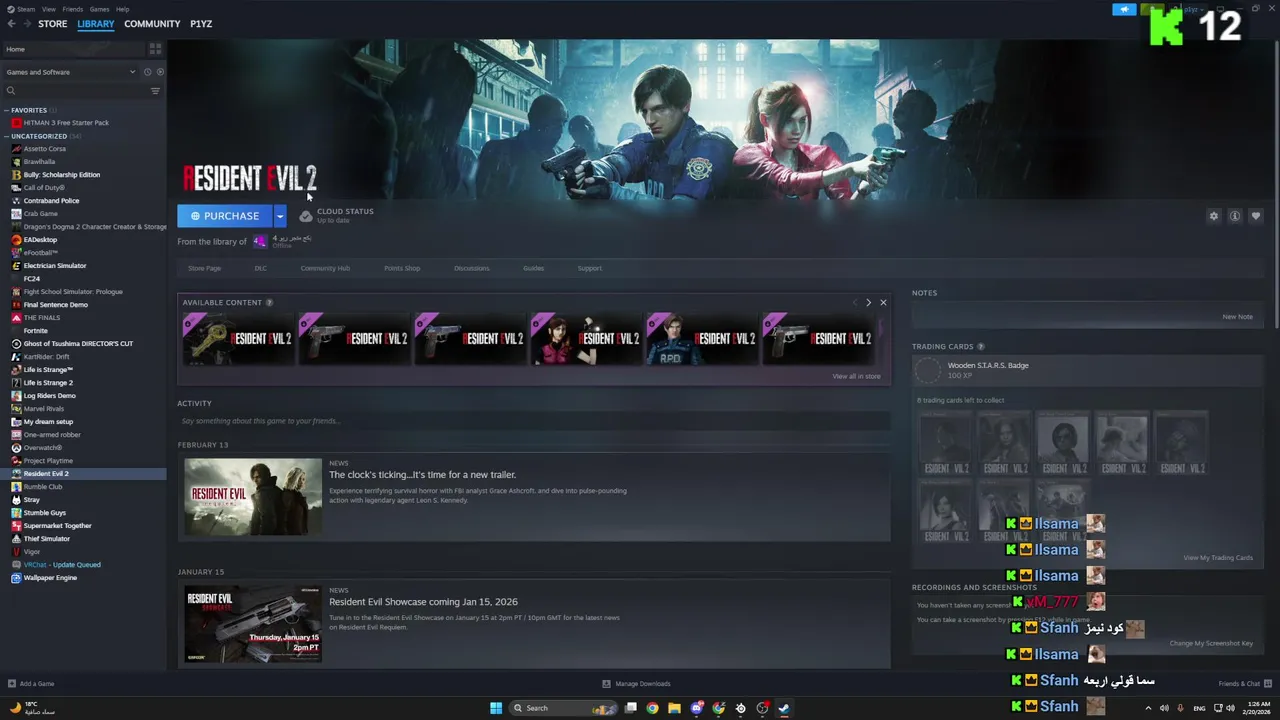This screenshot has height=720, width=1280.
Task: Toggle show ready-to-play games icon
Action: (160, 72)
